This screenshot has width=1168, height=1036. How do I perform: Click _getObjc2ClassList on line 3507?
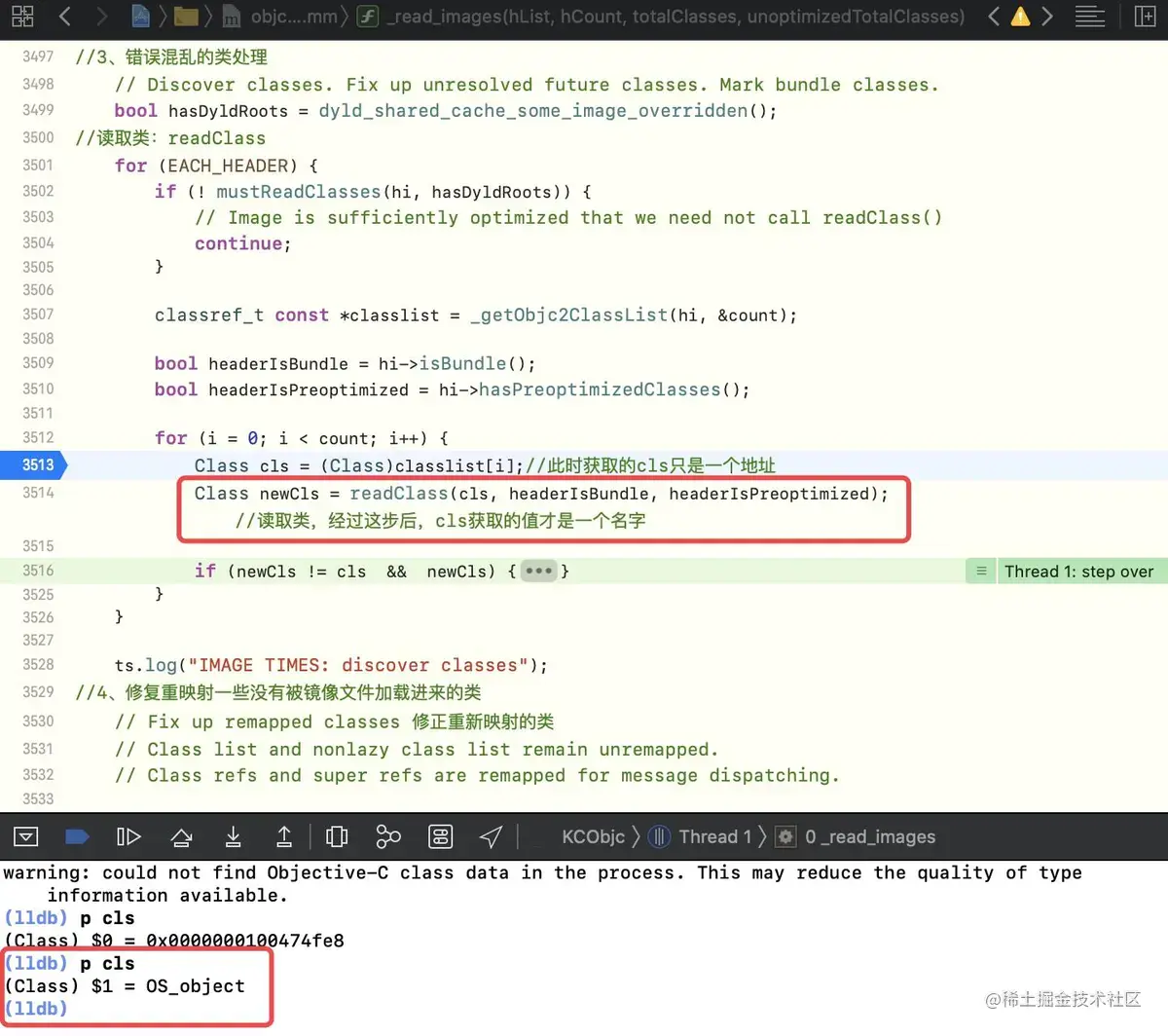569,315
